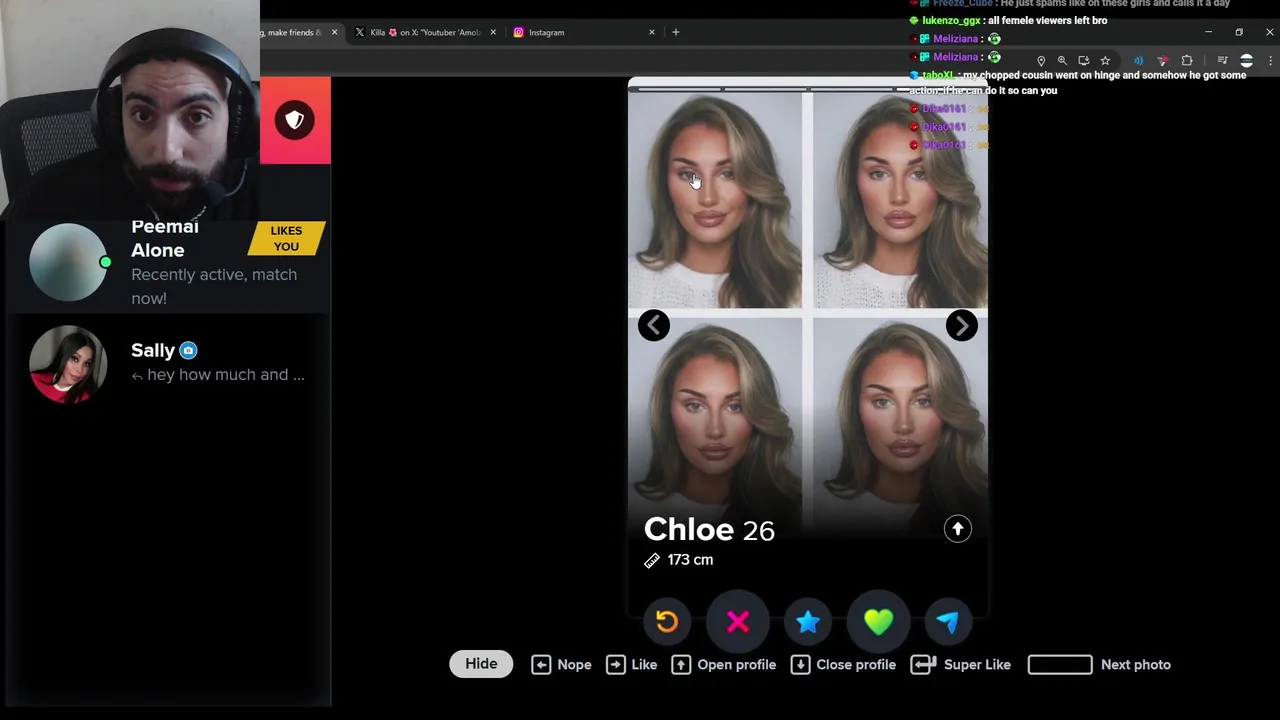Image resolution: width=1280 pixels, height=720 pixels.
Task: Close the Instagram tab
Action: [x=652, y=32]
